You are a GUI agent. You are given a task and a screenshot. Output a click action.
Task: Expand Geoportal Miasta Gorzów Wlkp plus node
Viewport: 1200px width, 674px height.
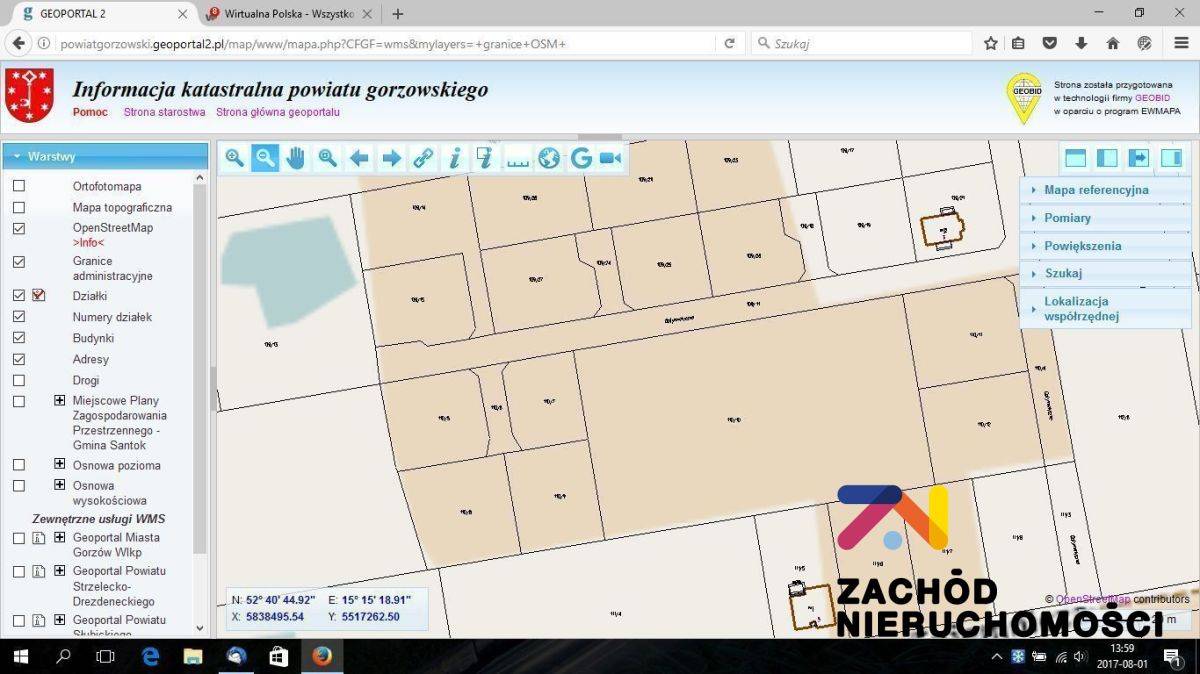coord(60,537)
